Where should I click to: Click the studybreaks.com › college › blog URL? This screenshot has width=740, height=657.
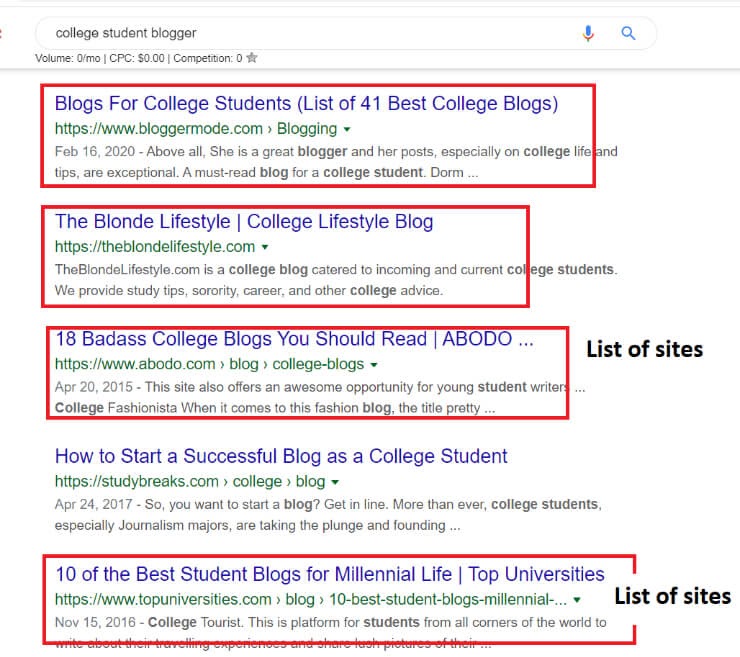(x=190, y=481)
